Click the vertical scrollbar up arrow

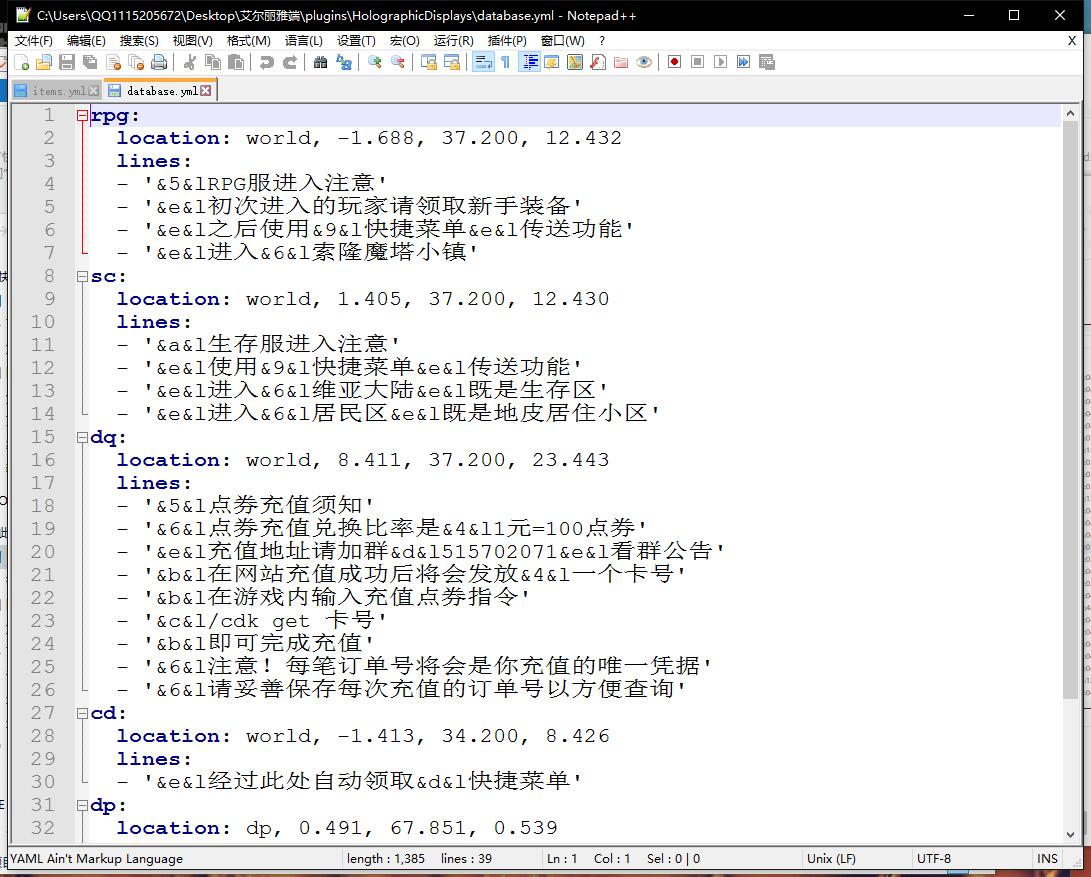tap(1070, 113)
